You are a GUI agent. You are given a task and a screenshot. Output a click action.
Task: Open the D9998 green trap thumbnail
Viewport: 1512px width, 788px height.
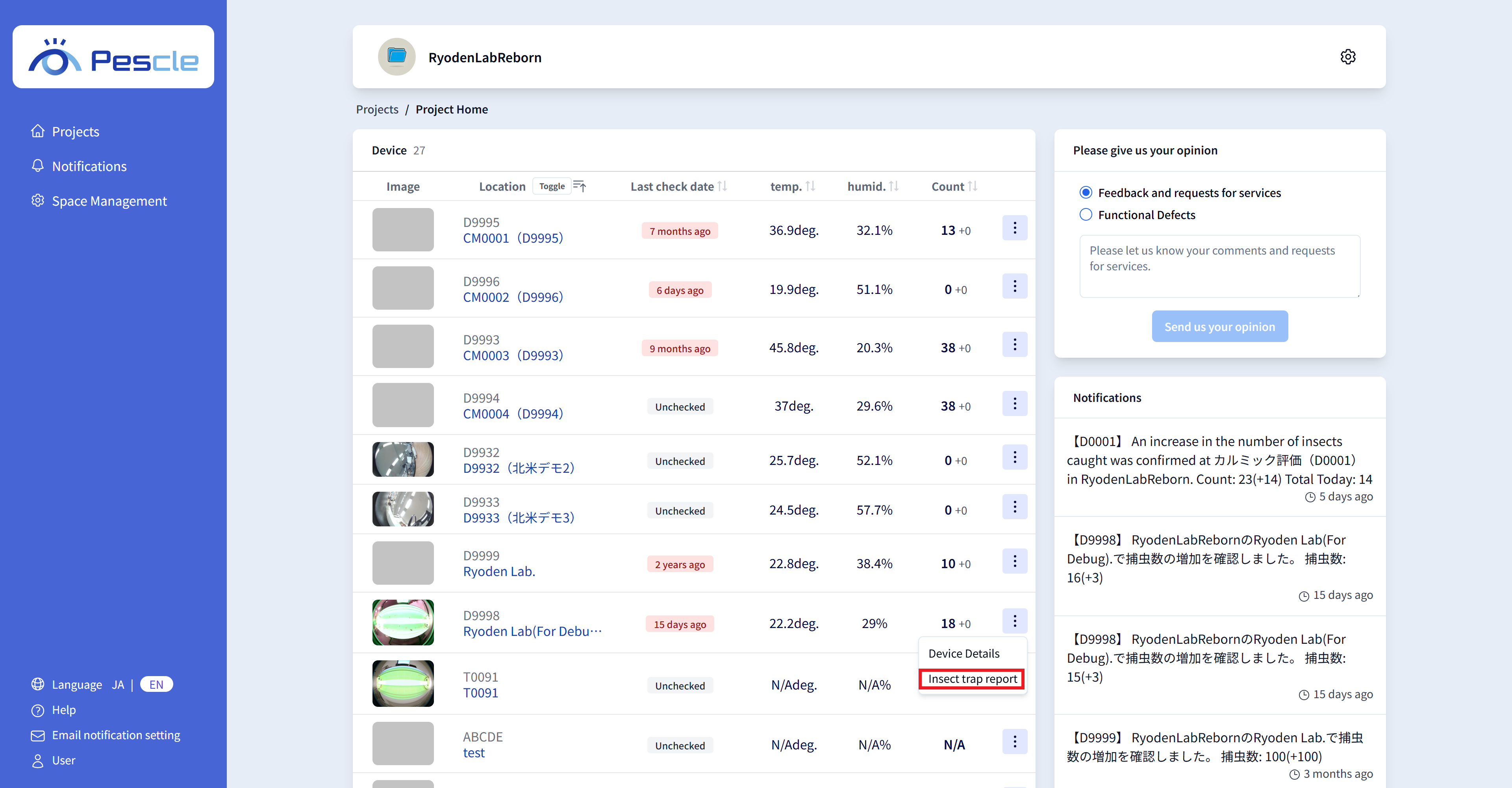[x=403, y=623]
